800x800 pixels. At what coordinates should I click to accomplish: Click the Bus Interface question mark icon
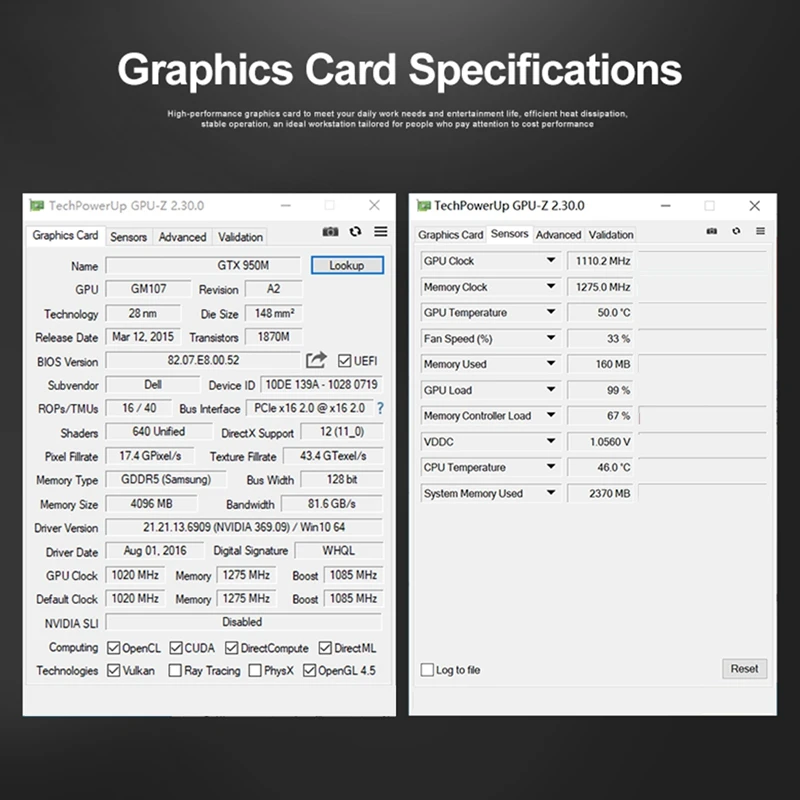click(x=380, y=408)
